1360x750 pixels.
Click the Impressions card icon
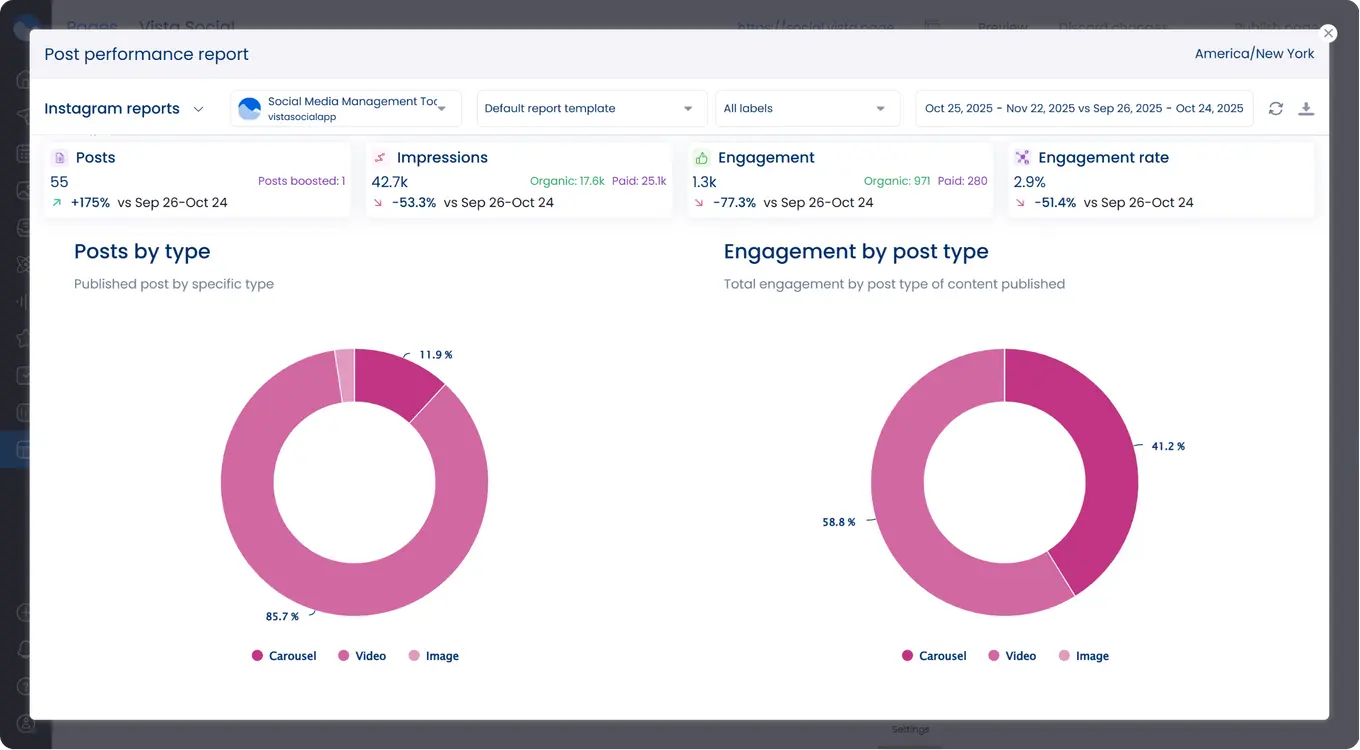(x=379, y=158)
